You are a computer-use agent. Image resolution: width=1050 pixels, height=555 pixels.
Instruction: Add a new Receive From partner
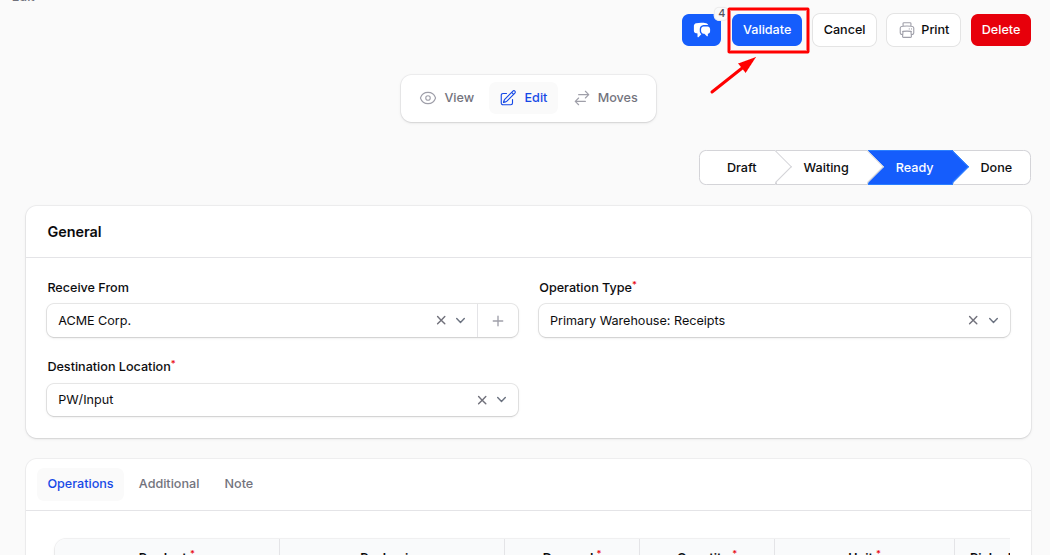[x=498, y=321]
